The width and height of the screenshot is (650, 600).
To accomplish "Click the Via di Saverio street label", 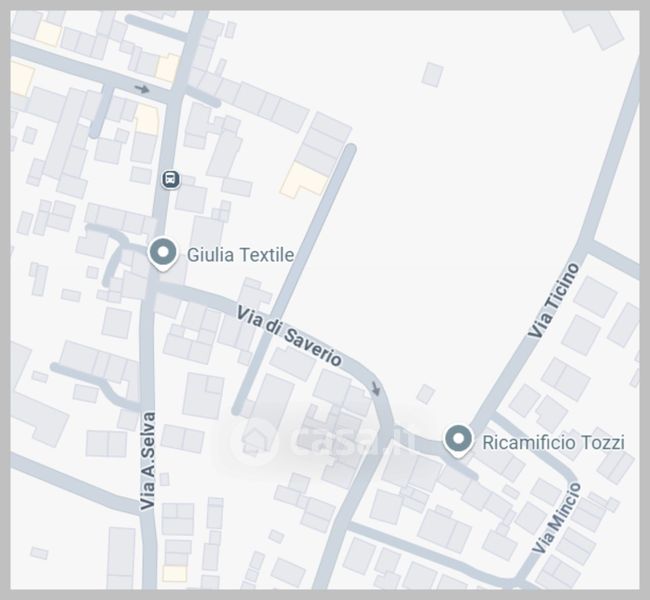I will (x=289, y=336).
